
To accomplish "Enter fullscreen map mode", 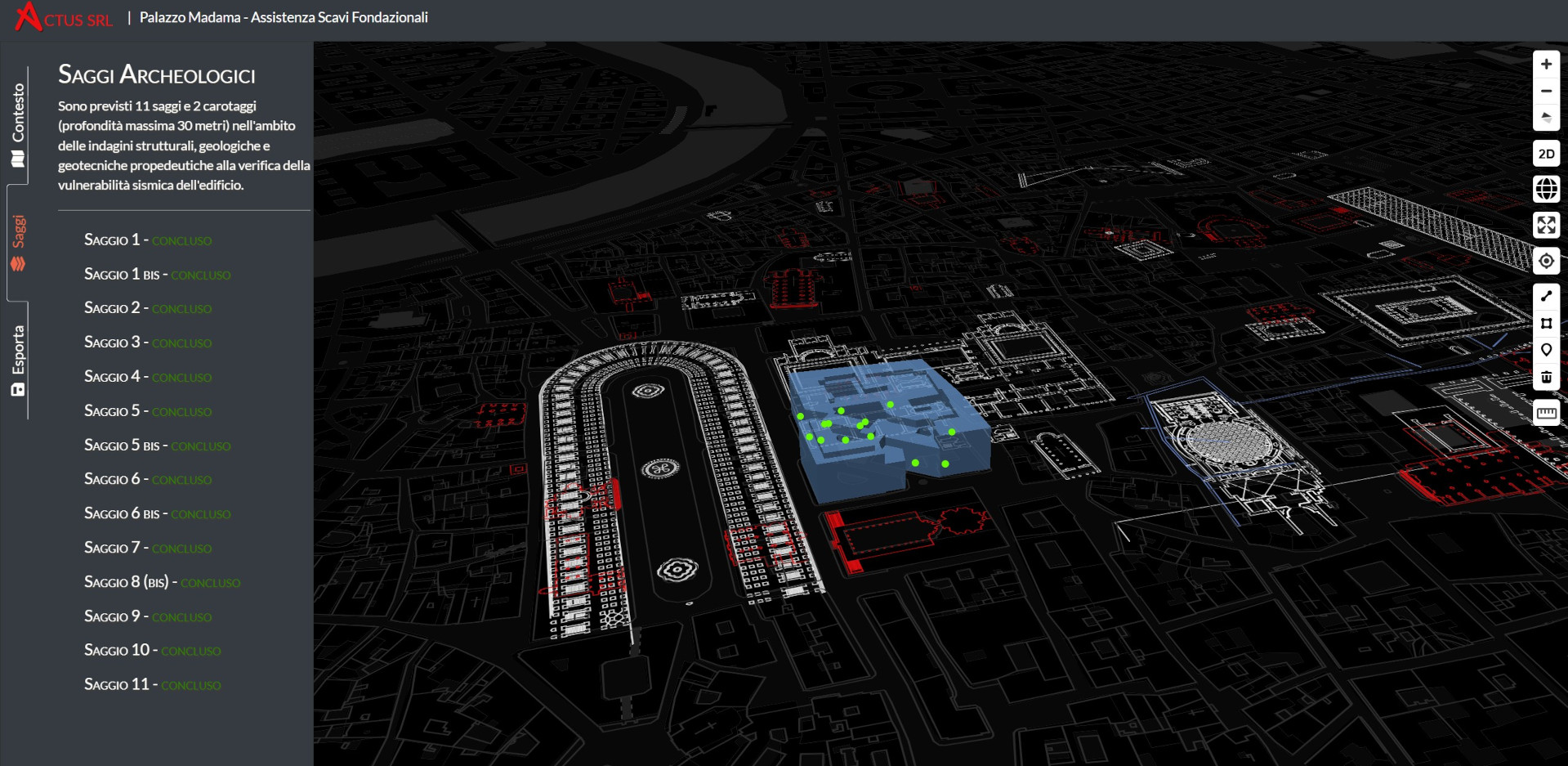I will point(1546,225).
